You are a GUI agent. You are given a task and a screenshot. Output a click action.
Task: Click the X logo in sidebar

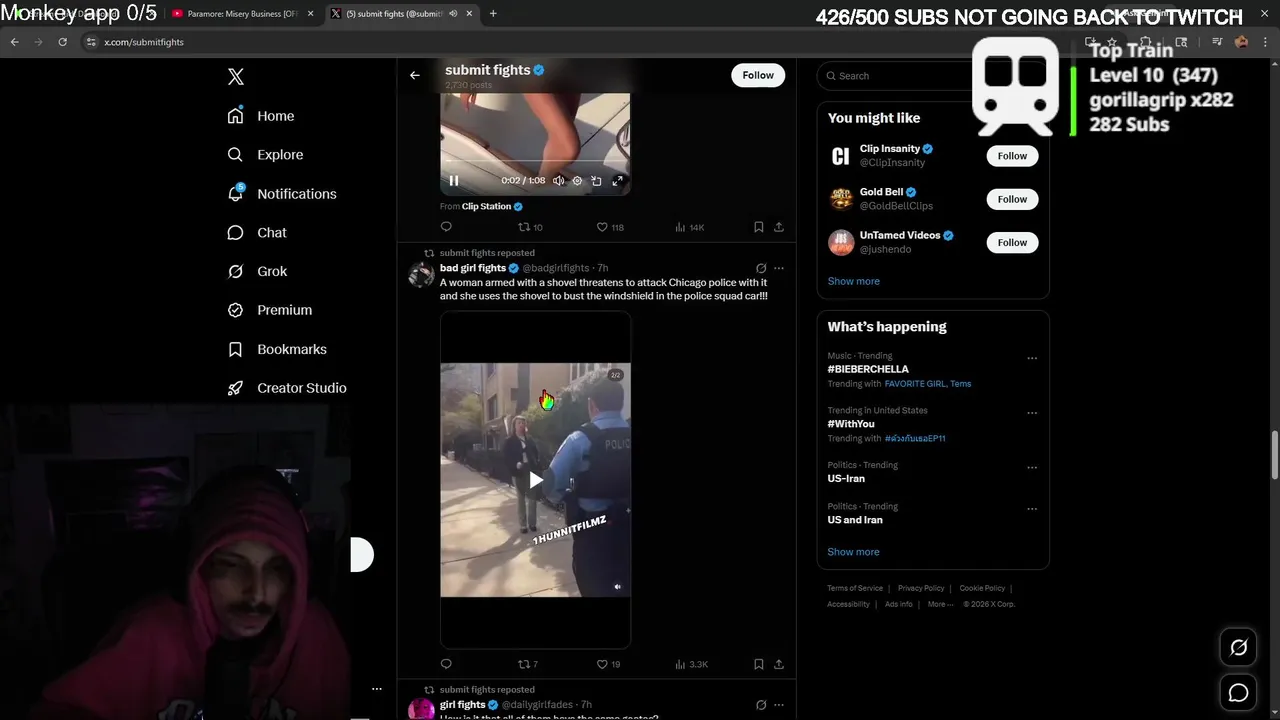[x=236, y=77]
